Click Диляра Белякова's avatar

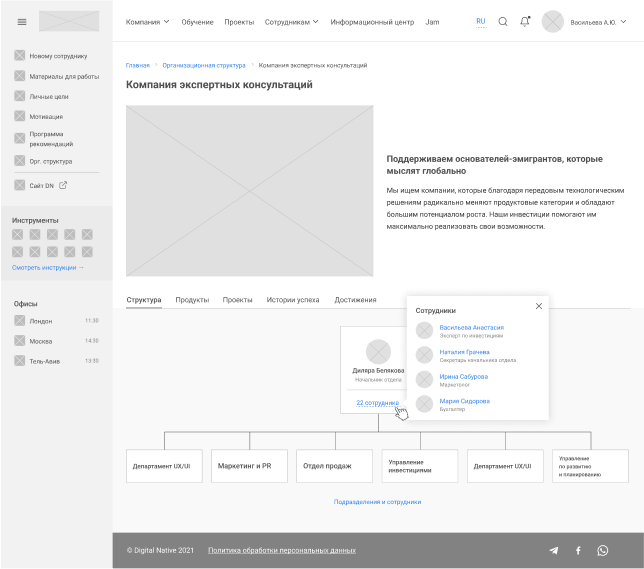[x=378, y=352]
